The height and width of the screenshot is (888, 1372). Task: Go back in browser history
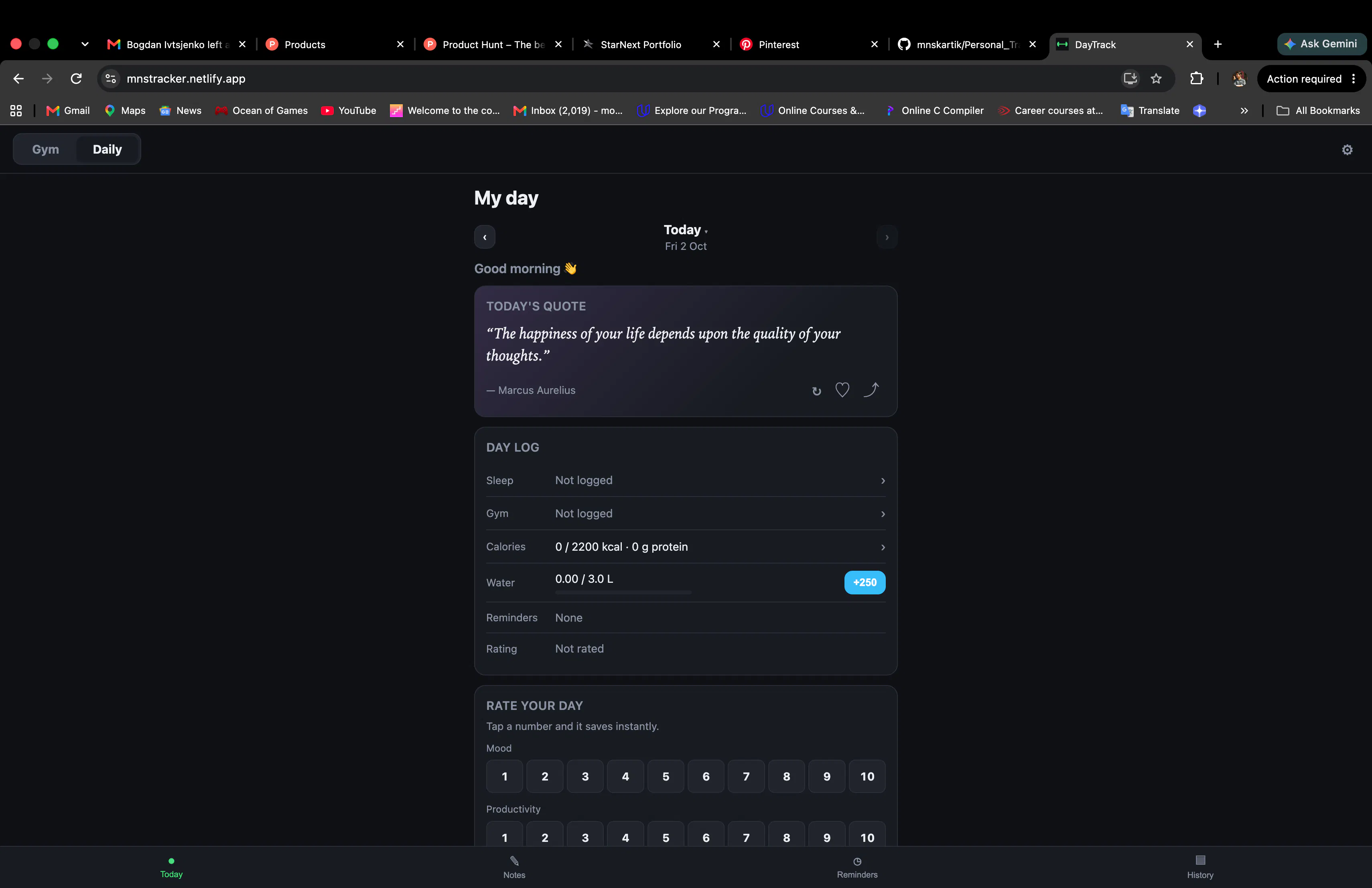coord(18,78)
